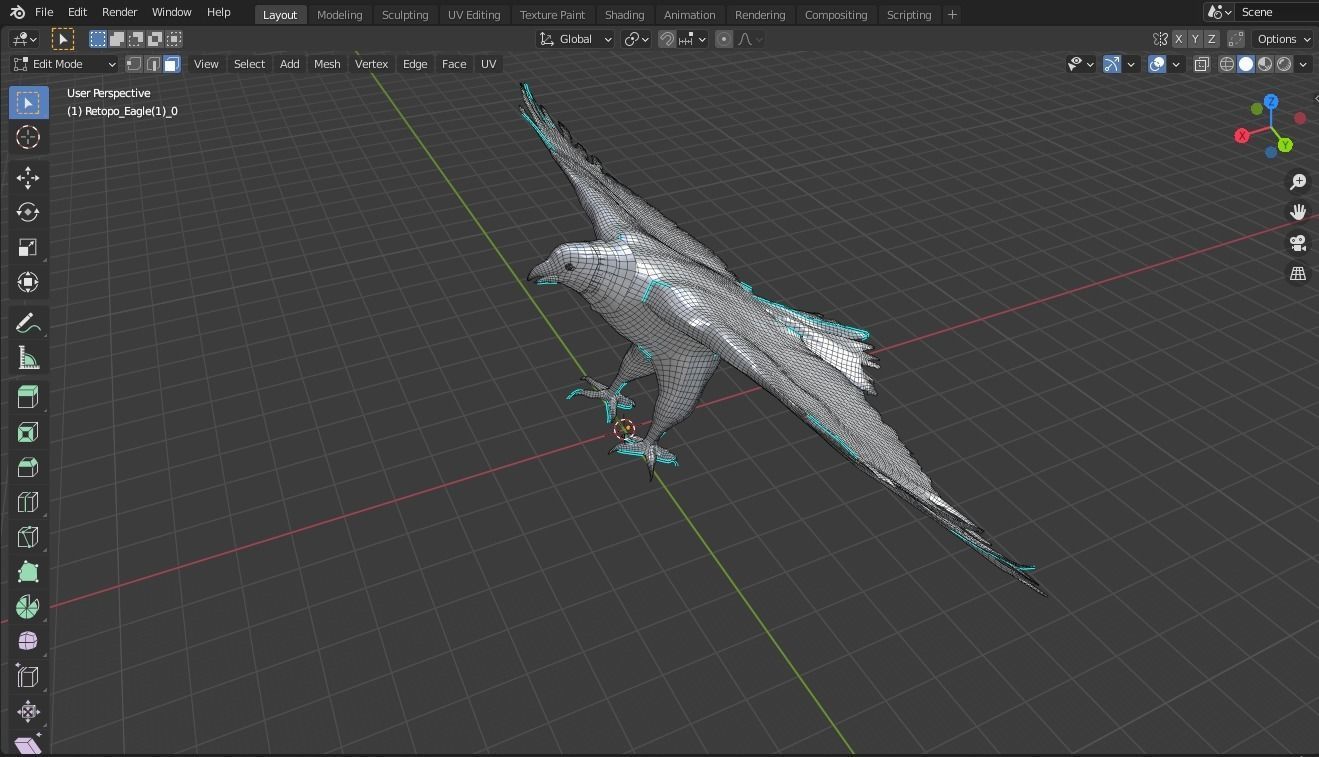
Task: Choose the Rotate tool
Action: click(x=28, y=213)
